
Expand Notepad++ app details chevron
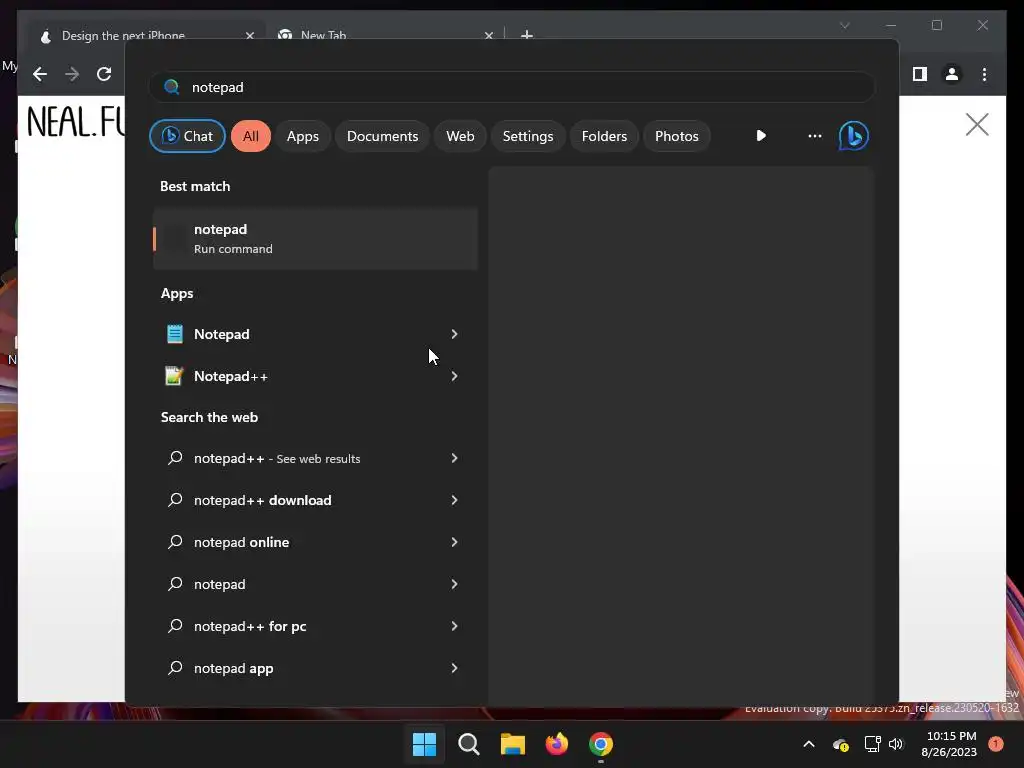(x=455, y=376)
